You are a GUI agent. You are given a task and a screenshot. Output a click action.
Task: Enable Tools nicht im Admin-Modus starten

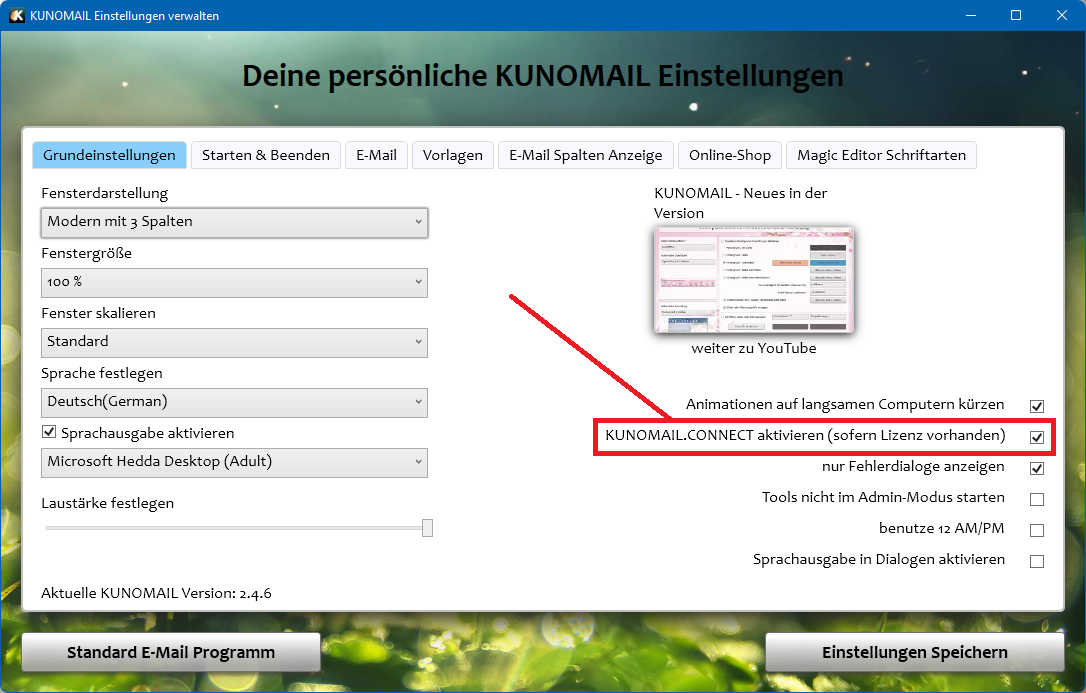pos(1037,499)
